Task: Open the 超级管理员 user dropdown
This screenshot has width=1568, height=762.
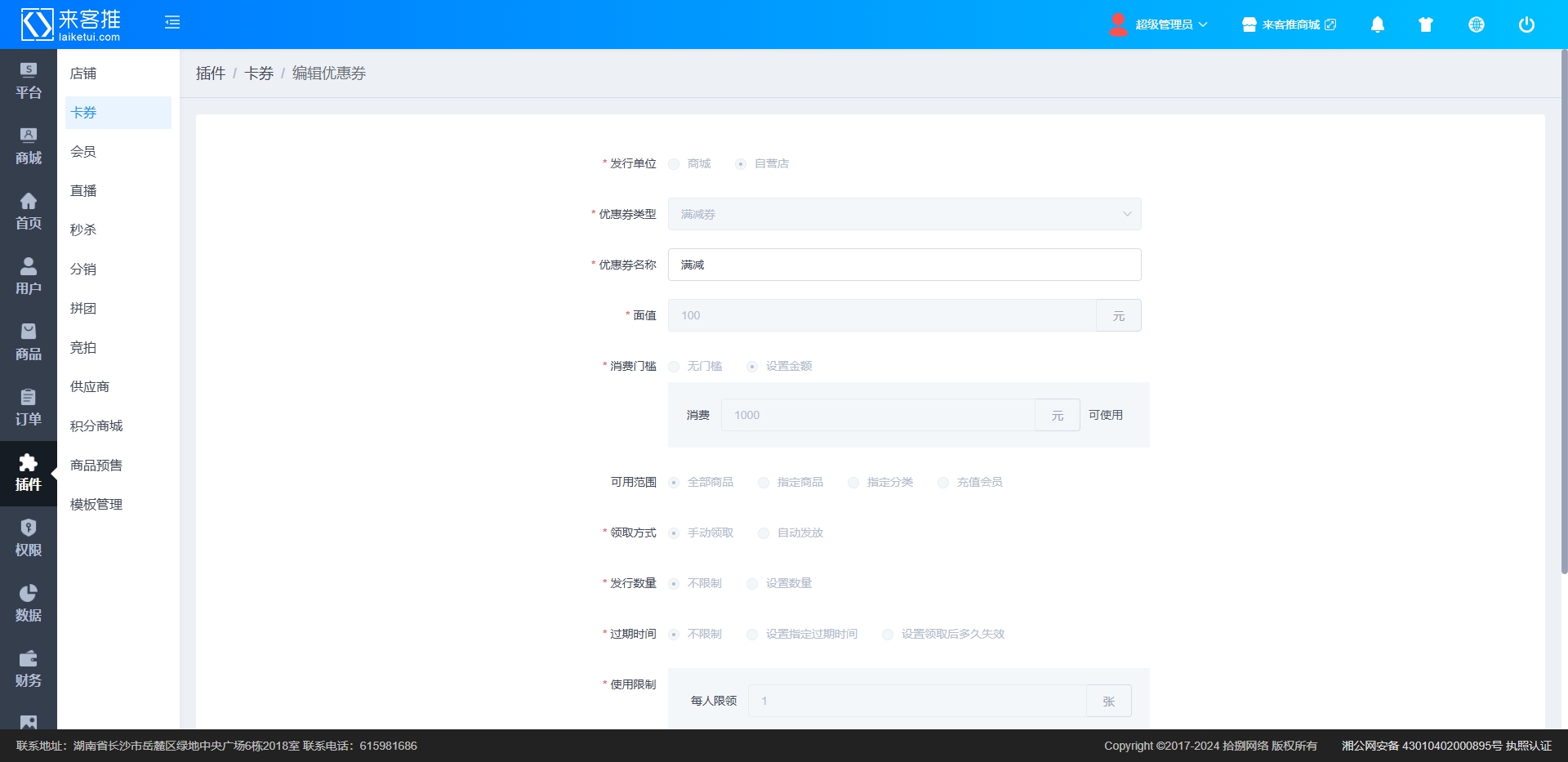Action: [x=1158, y=25]
